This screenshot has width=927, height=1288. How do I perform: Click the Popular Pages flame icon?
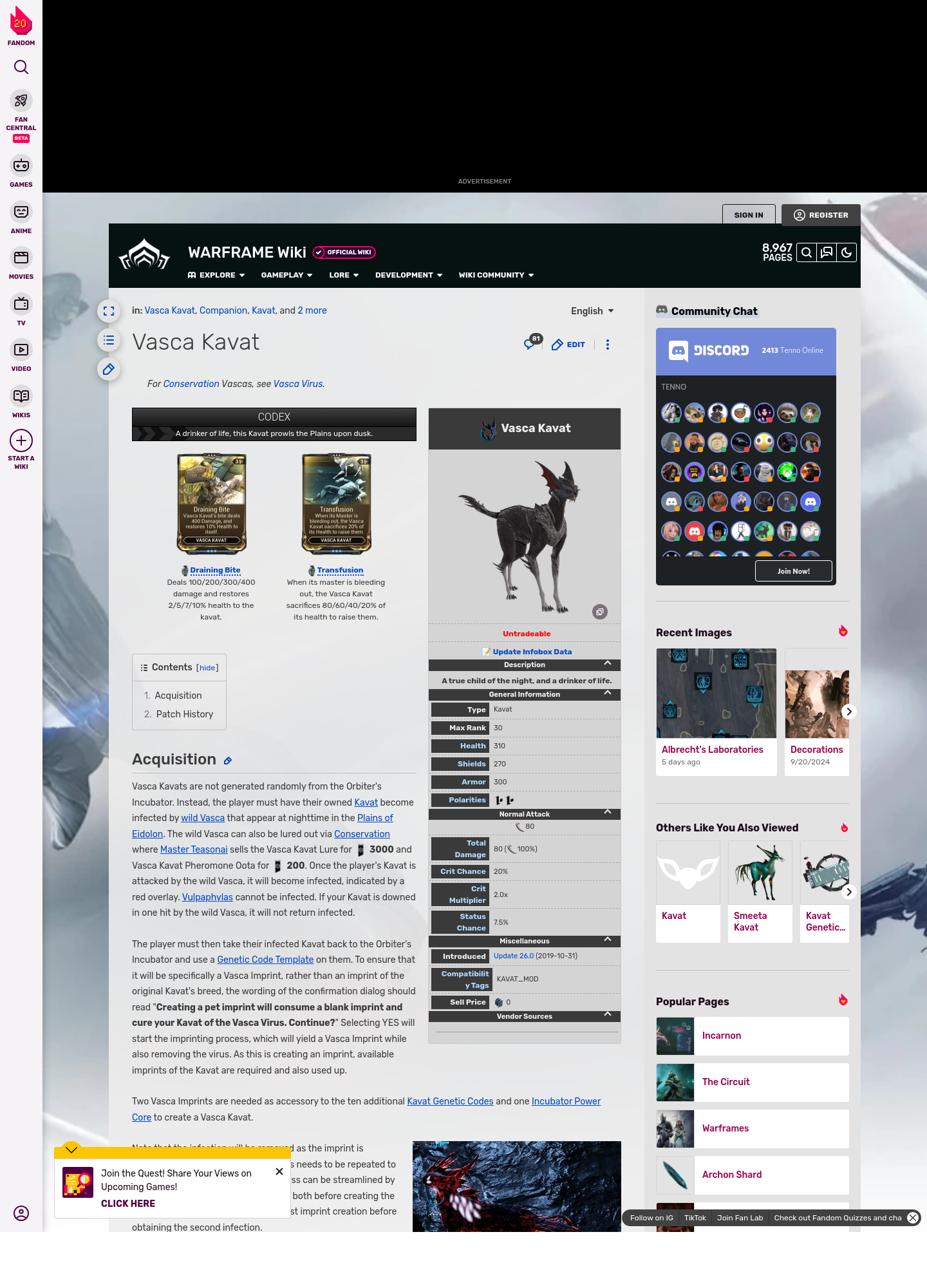[x=843, y=1000]
